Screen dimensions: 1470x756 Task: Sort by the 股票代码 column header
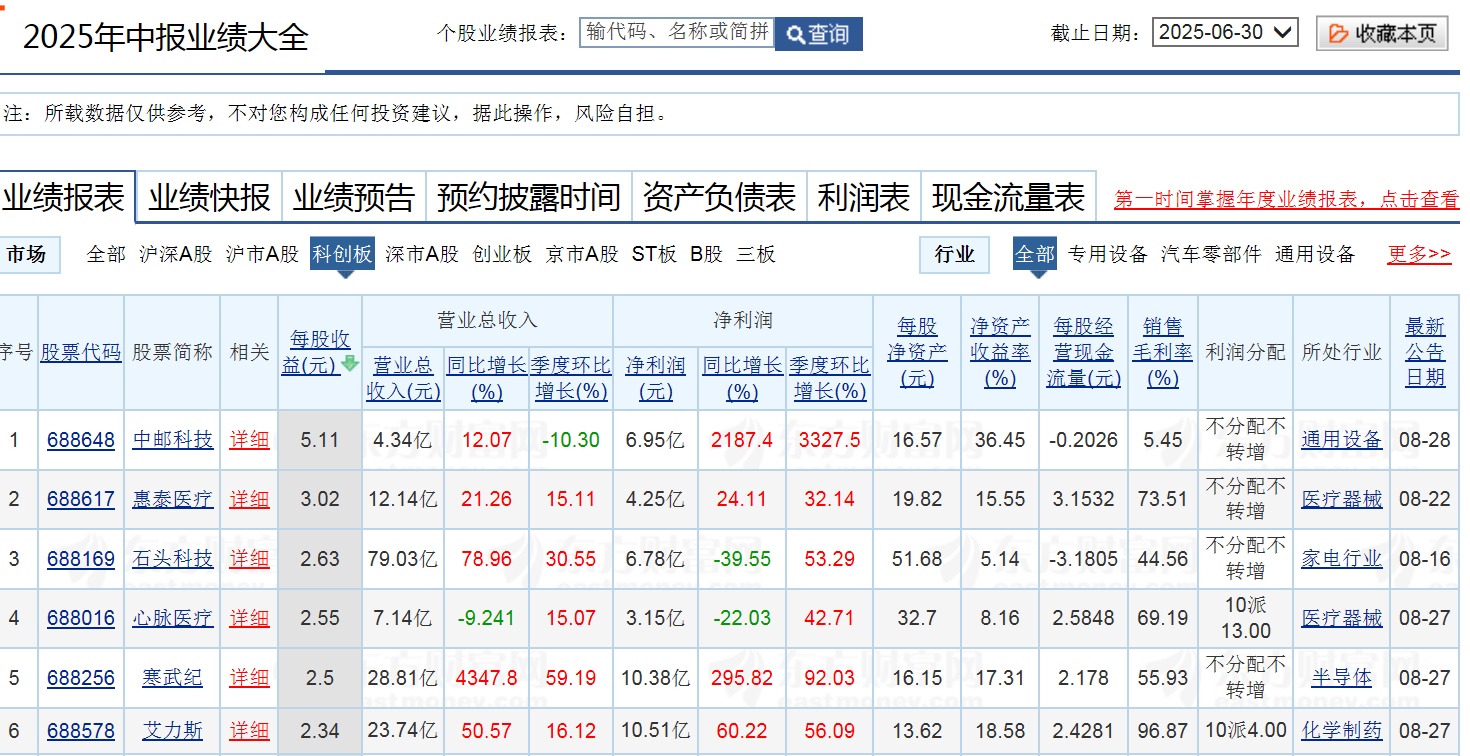81,352
